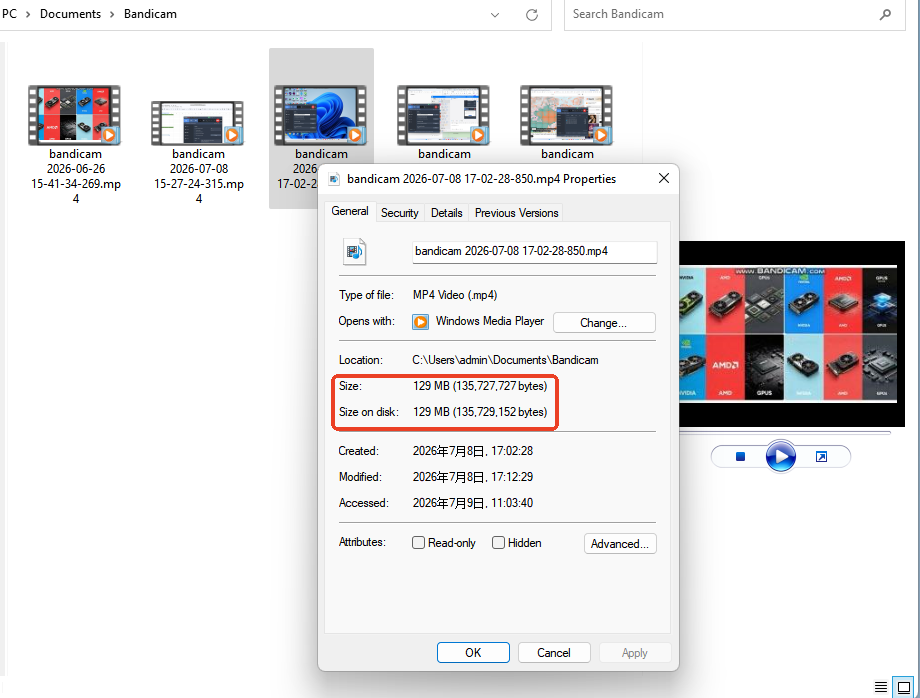Screen dimensions: 920x698
Task: Toggle the Hidden attribute checkbox
Action: pos(498,543)
